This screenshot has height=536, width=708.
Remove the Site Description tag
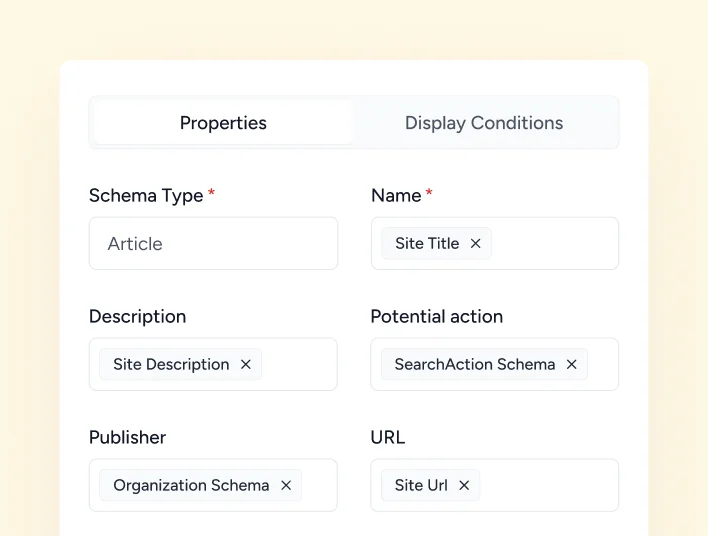pos(246,364)
